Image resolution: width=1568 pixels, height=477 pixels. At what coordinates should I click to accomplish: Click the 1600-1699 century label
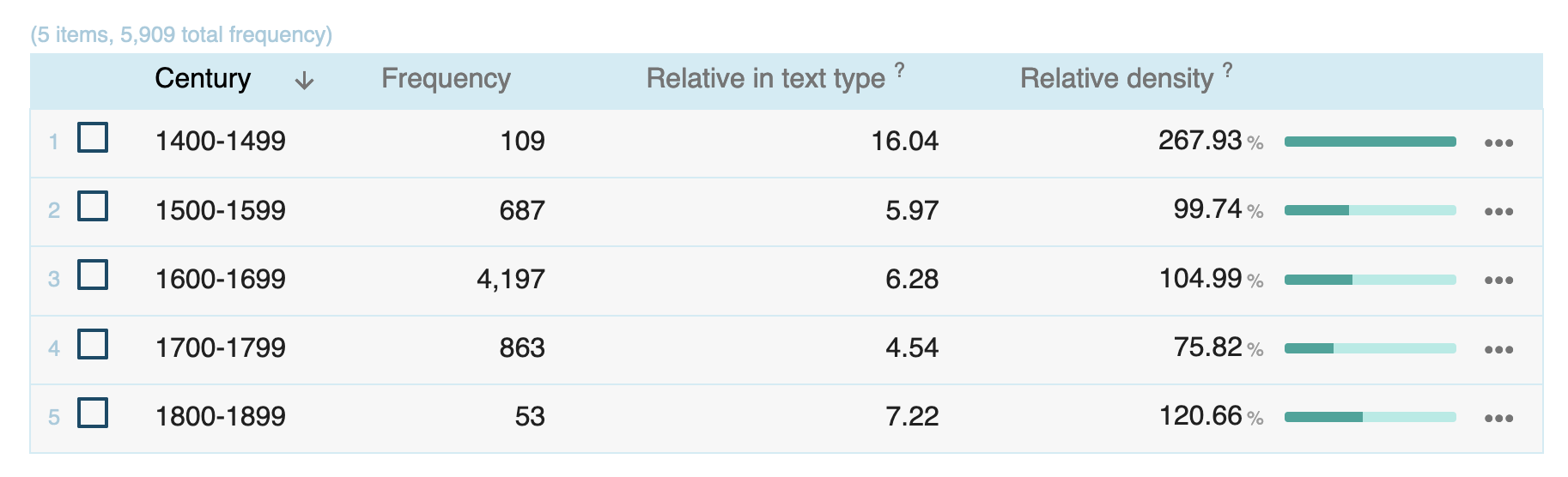point(220,279)
